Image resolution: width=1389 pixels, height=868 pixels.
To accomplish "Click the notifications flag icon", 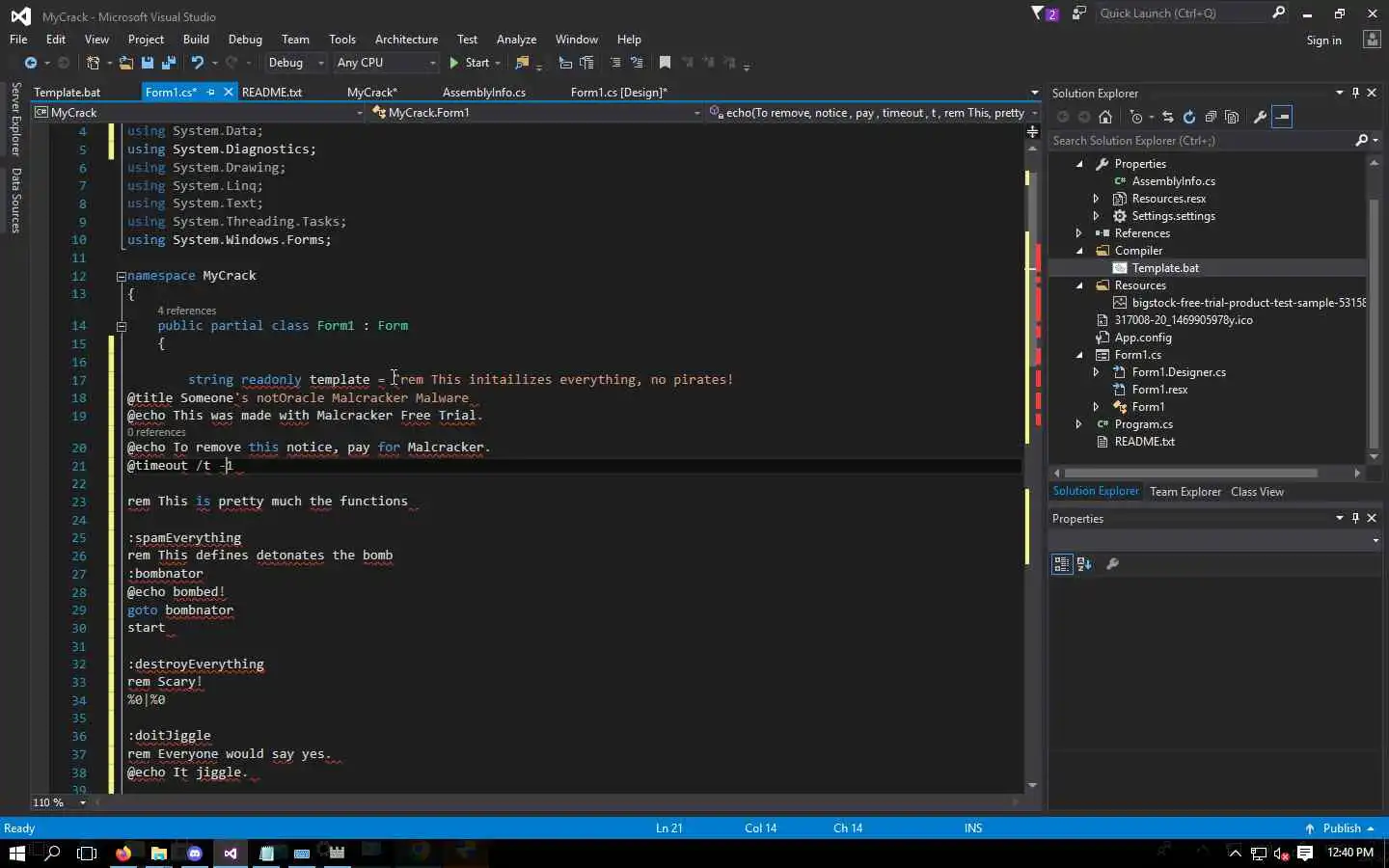I will [1044, 14].
